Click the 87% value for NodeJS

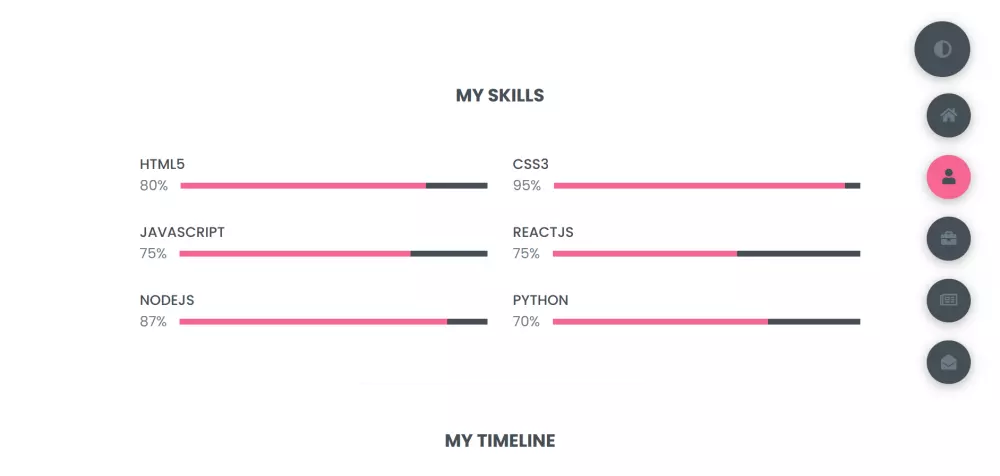click(x=153, y=321)
